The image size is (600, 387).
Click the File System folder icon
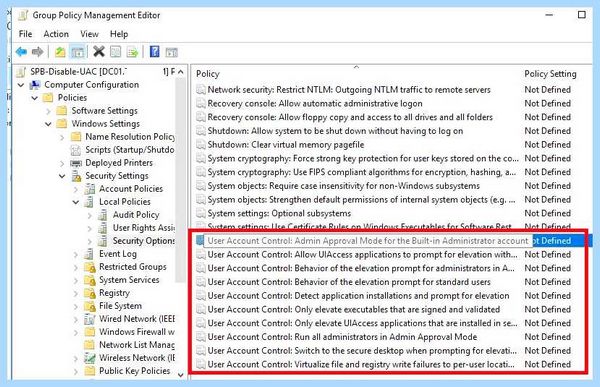(90, 306)
